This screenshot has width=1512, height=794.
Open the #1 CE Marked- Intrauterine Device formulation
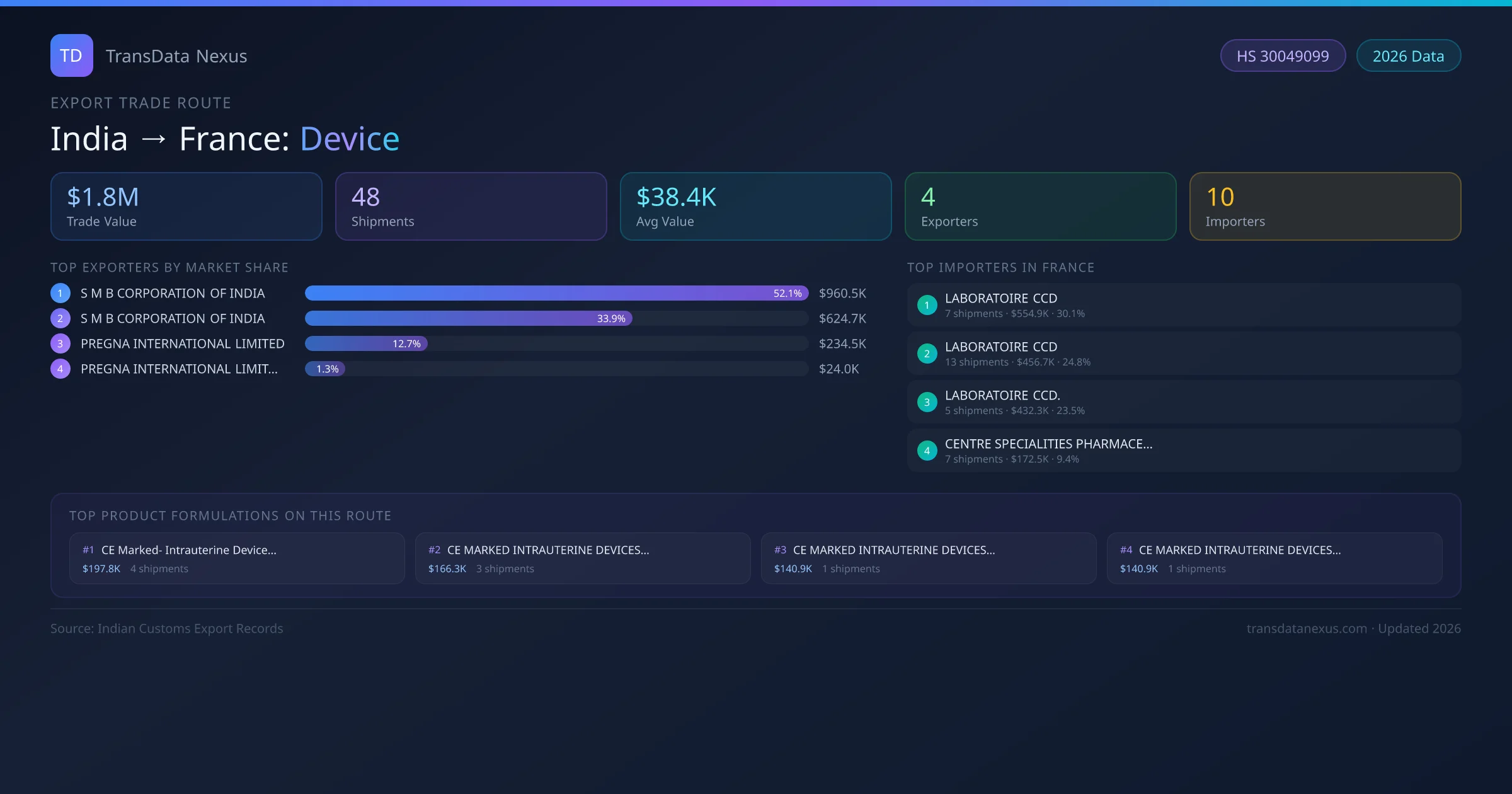click(x=237, y=558)
